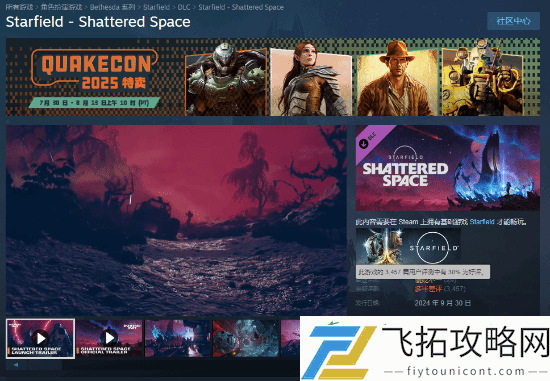Open the blue Starfield link in requirement notice
The height and width of the screenshot is (381, 550).
pyautogui.click(x=482, y=222)
